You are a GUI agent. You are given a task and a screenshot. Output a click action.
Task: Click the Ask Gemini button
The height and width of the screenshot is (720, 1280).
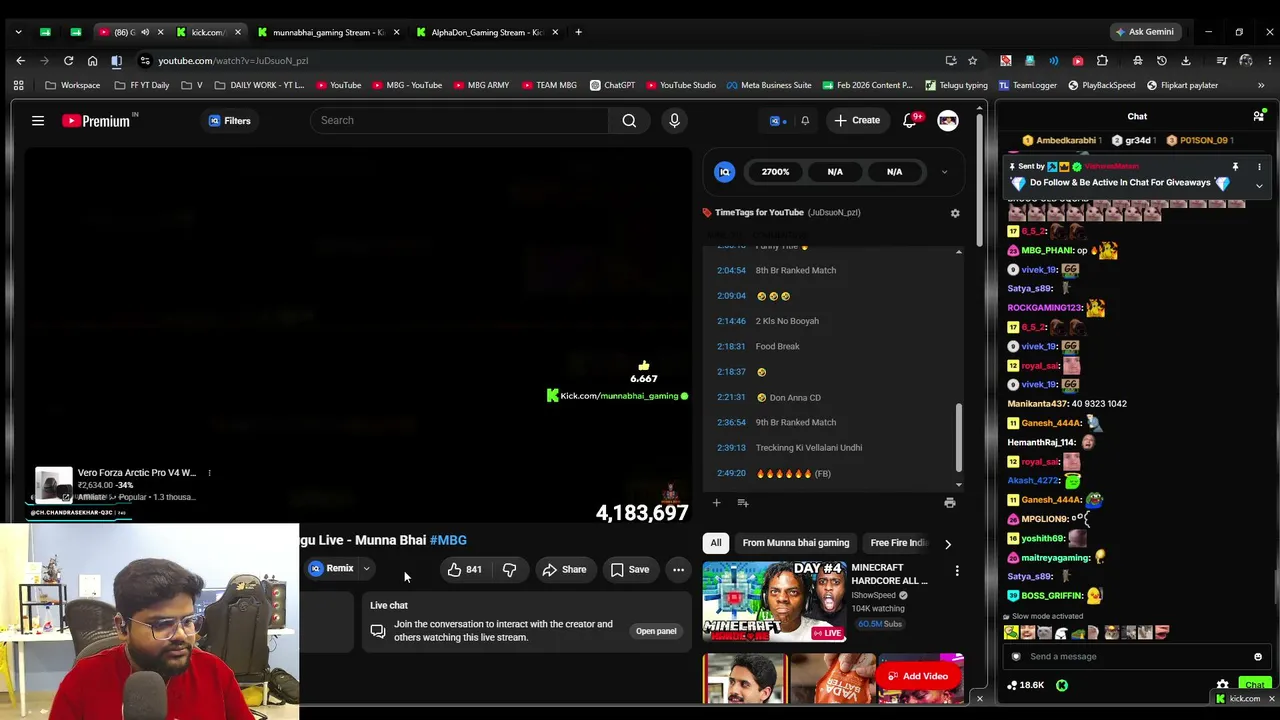1145,32
